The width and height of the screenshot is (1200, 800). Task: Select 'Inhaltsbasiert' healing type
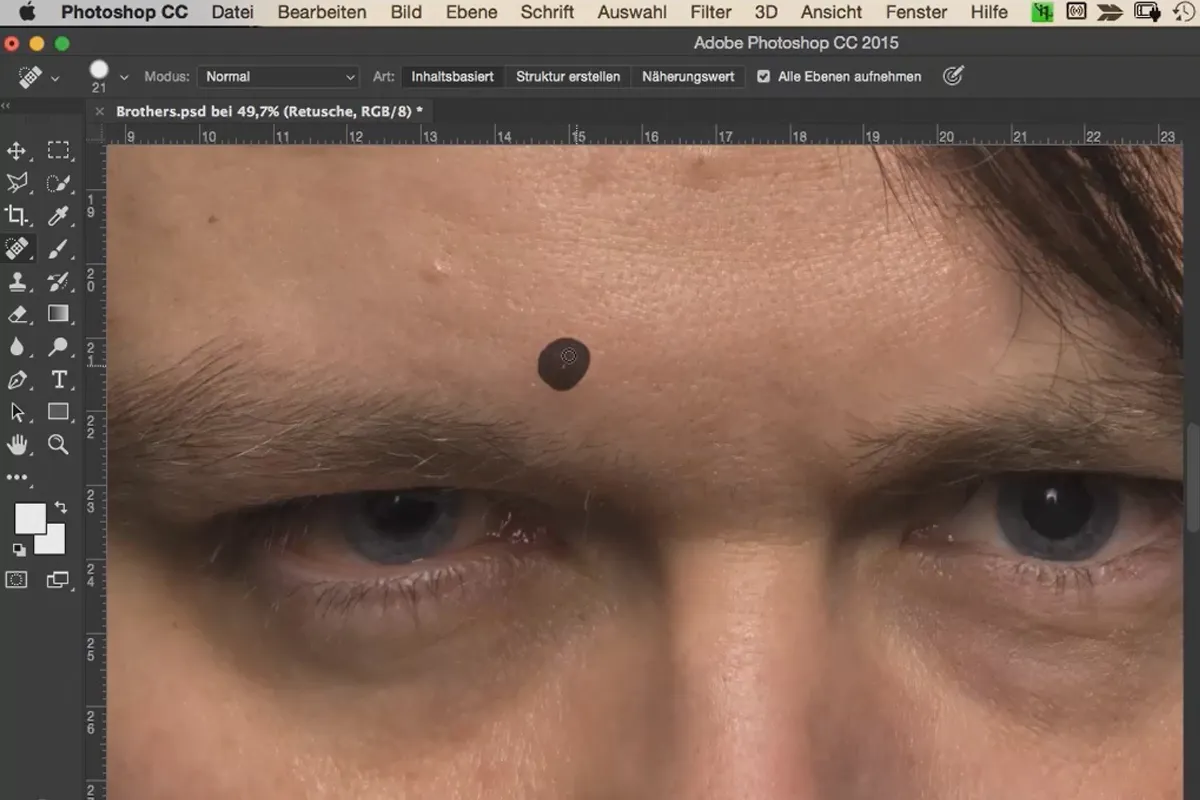point(452,76)
